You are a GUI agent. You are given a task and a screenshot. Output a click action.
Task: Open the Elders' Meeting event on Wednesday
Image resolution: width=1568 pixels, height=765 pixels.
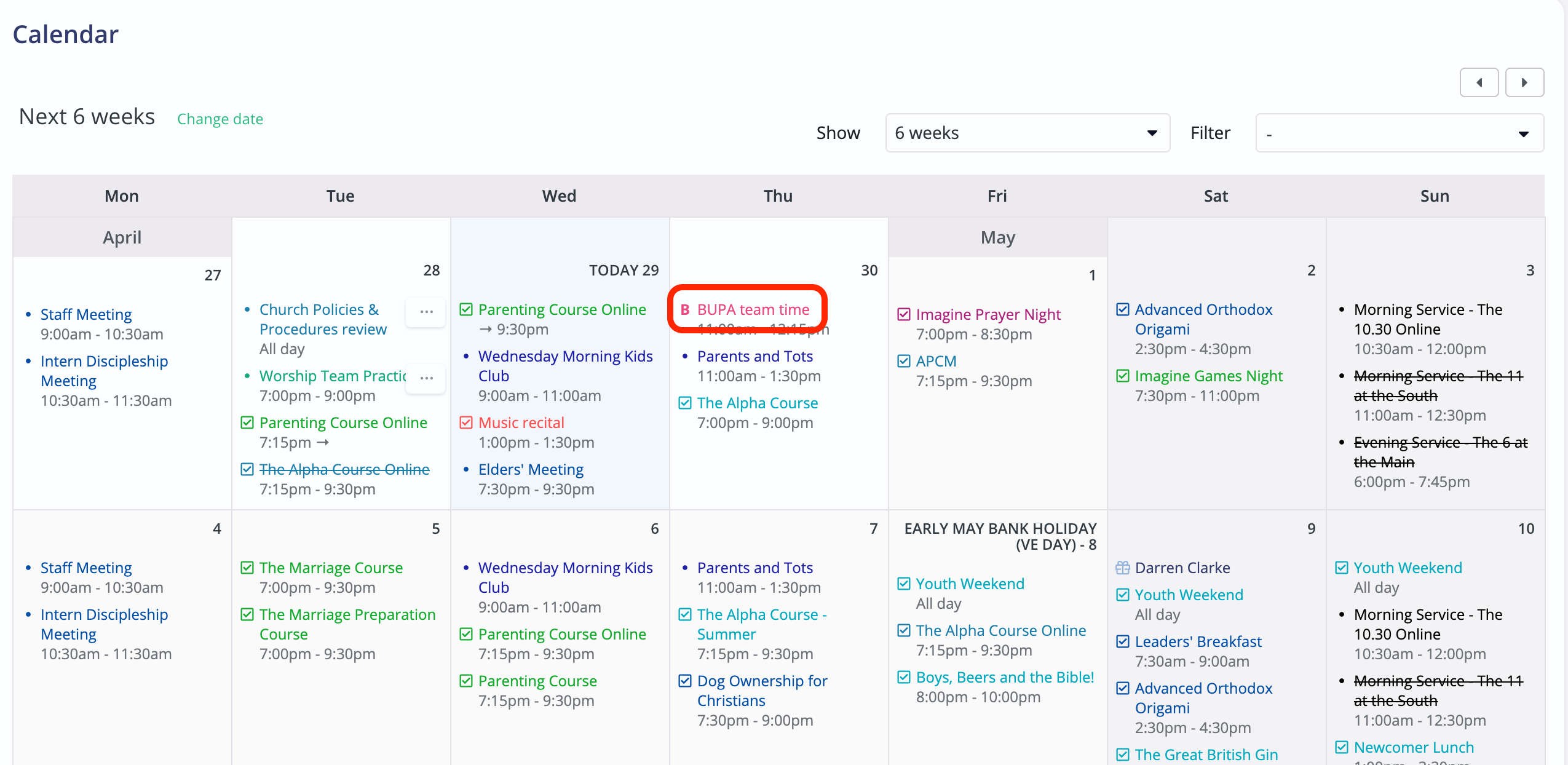531,469
